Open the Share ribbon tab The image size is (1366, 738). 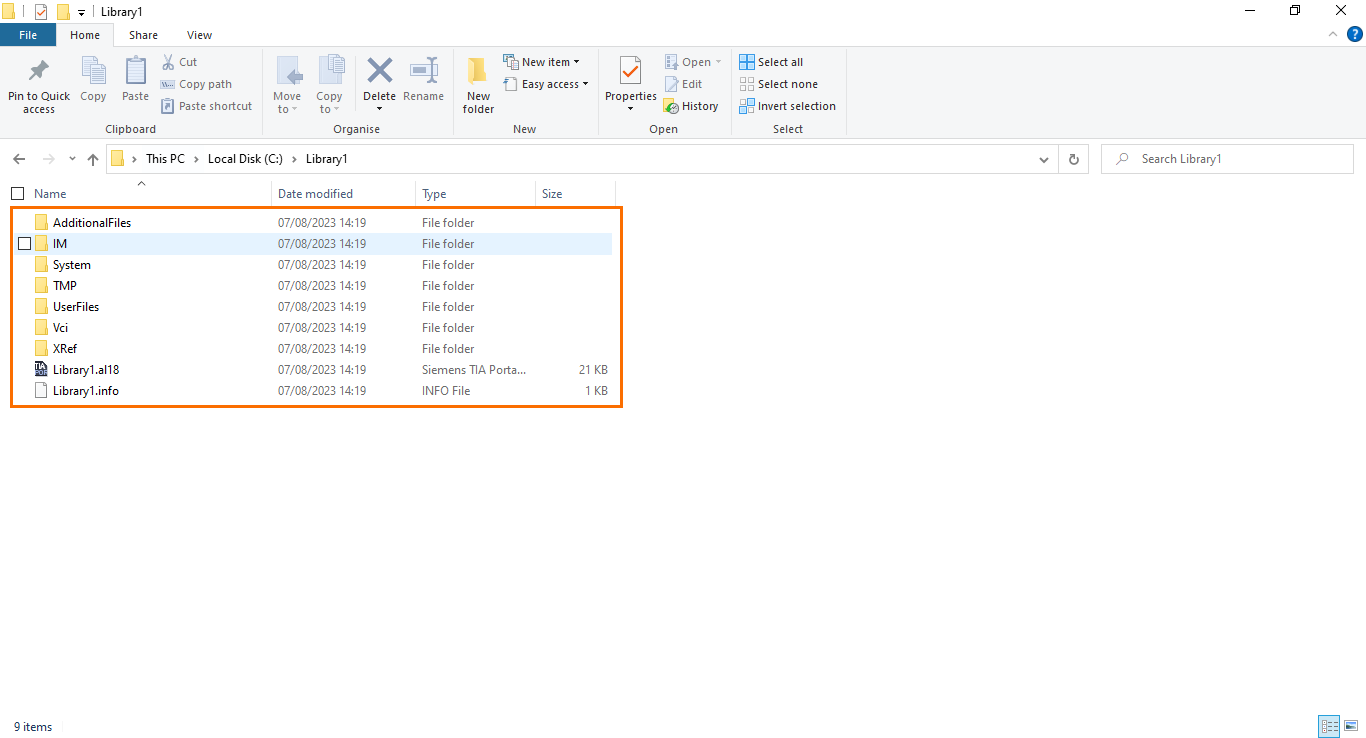(143, 34)
